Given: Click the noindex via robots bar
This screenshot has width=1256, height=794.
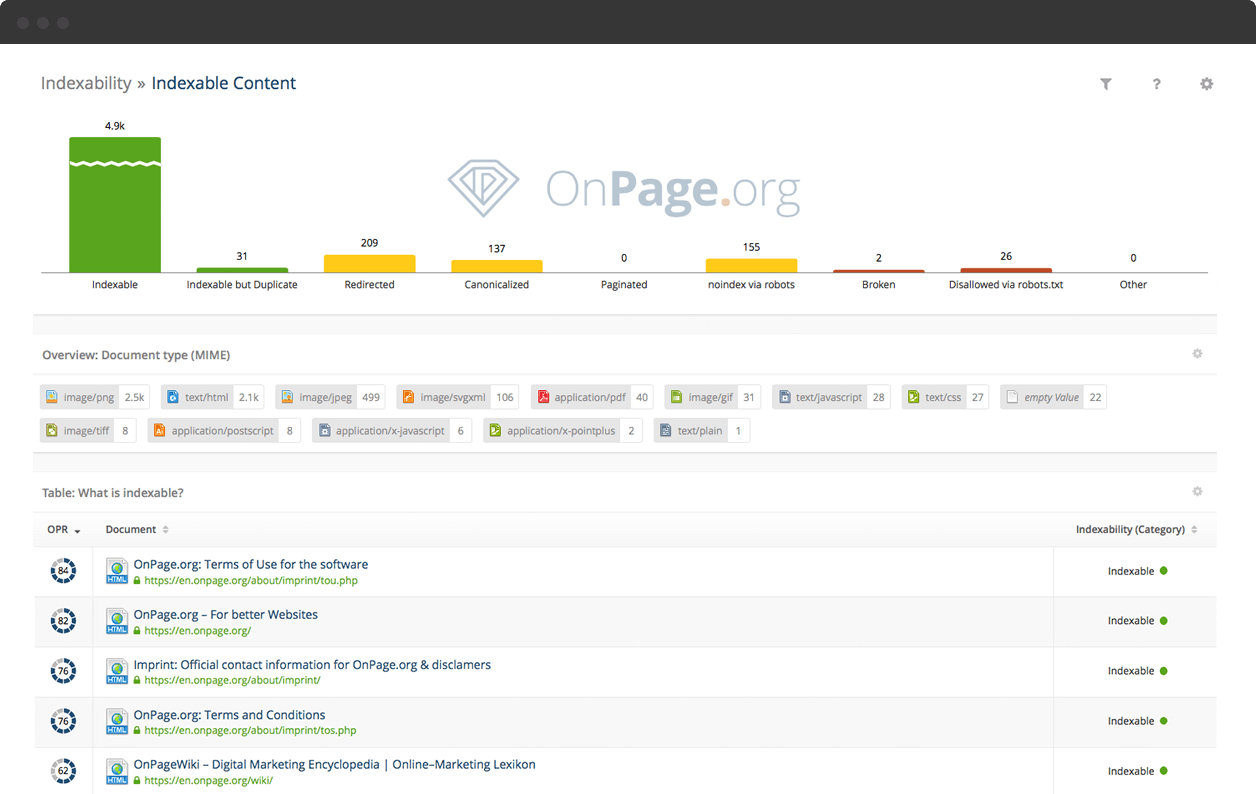Looking at the screenshot, I should pyautogui.click(x=752, y=265).
